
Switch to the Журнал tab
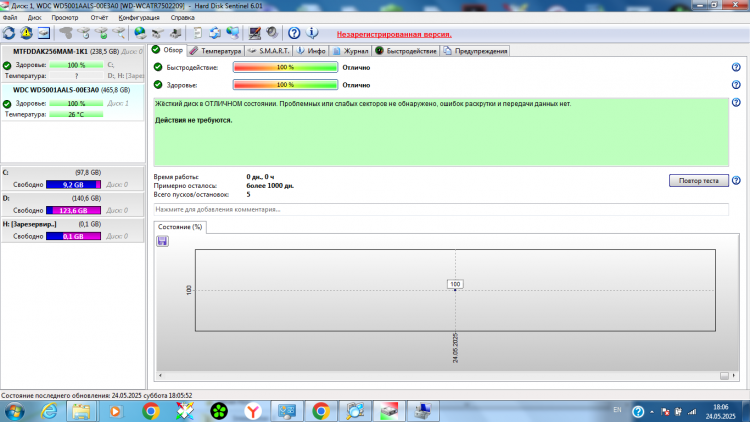point(351,51)
